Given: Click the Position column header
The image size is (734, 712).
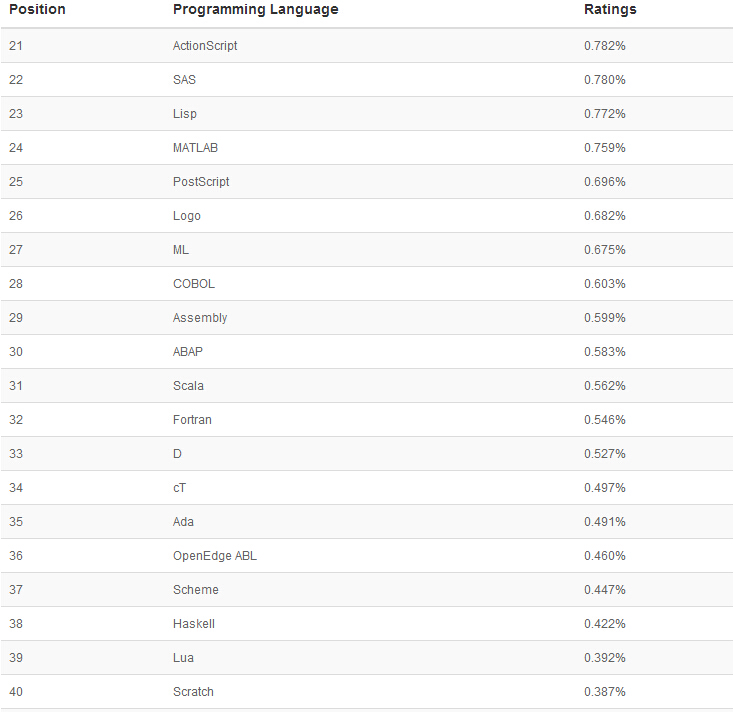Looking at the screenshot, I should coord(37,10).
